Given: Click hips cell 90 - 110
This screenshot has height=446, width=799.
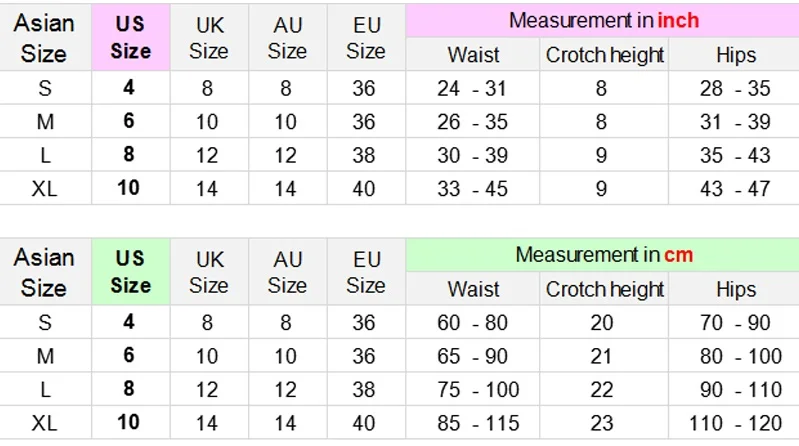Looking at the screenshot, I should 735,389.
